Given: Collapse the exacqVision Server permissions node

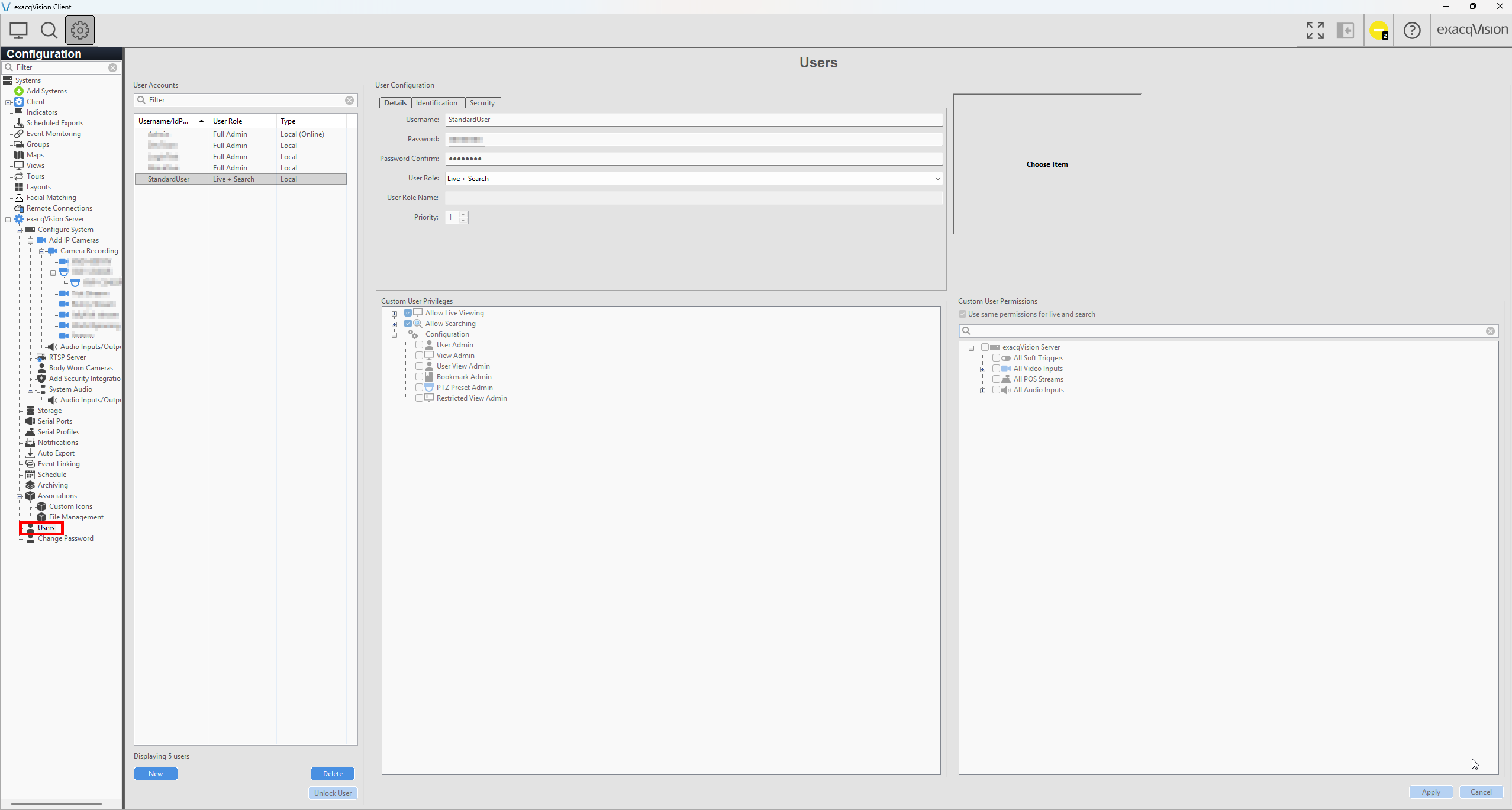Looking at the screenshot, I should 971,348.
